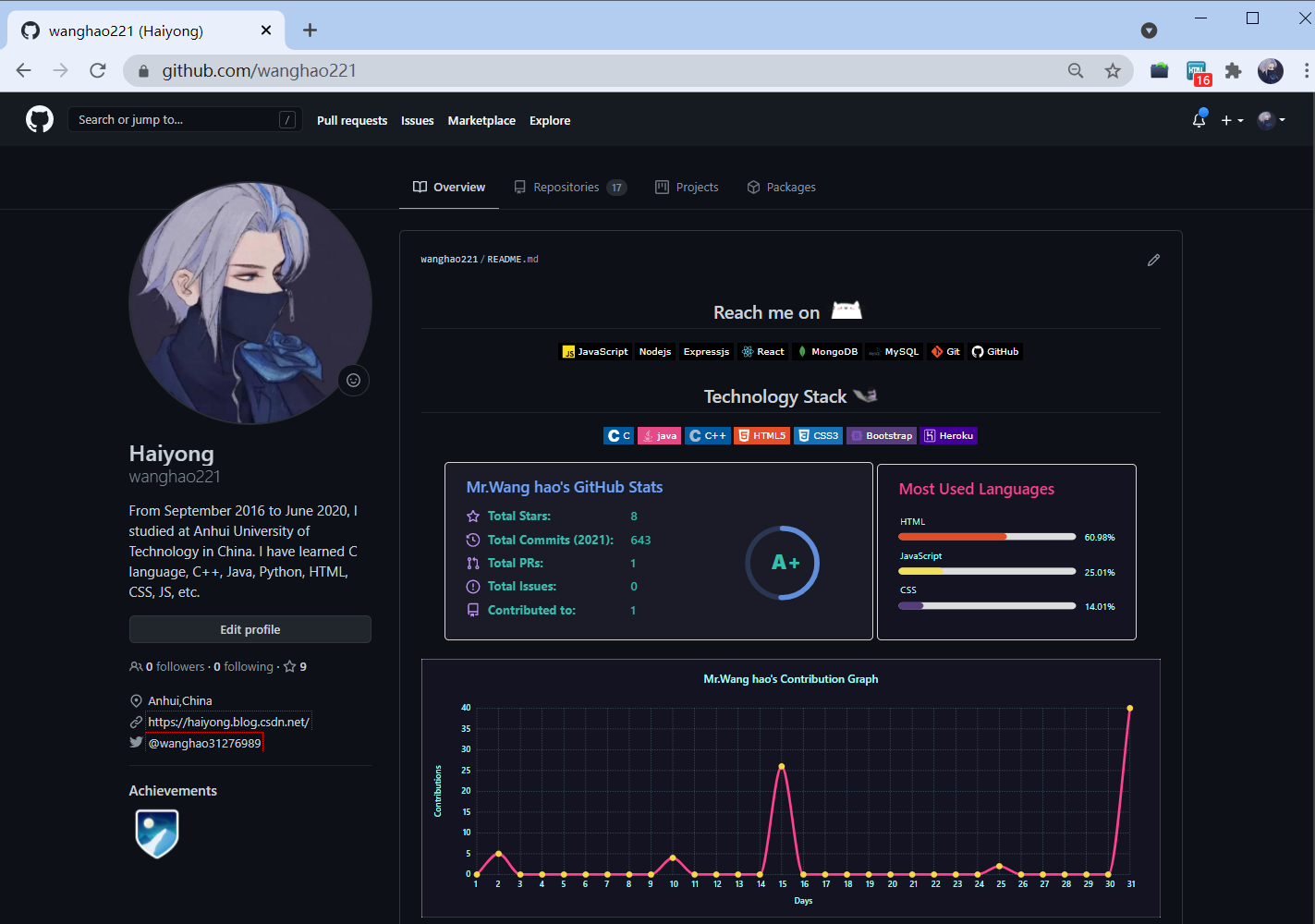Click the HTML language progress bar

pos(987,537)
